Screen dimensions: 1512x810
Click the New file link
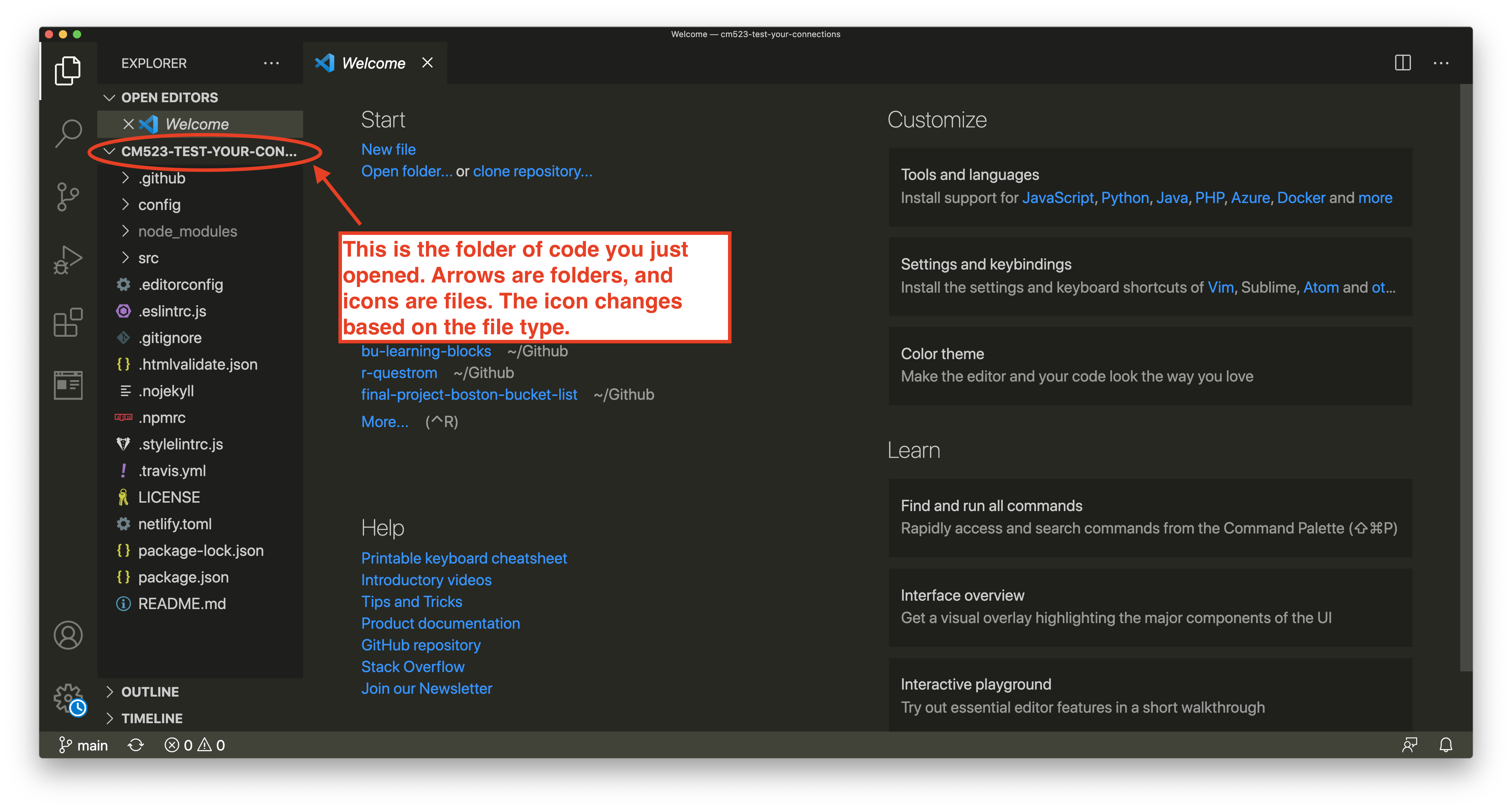[x=388, y=149]
